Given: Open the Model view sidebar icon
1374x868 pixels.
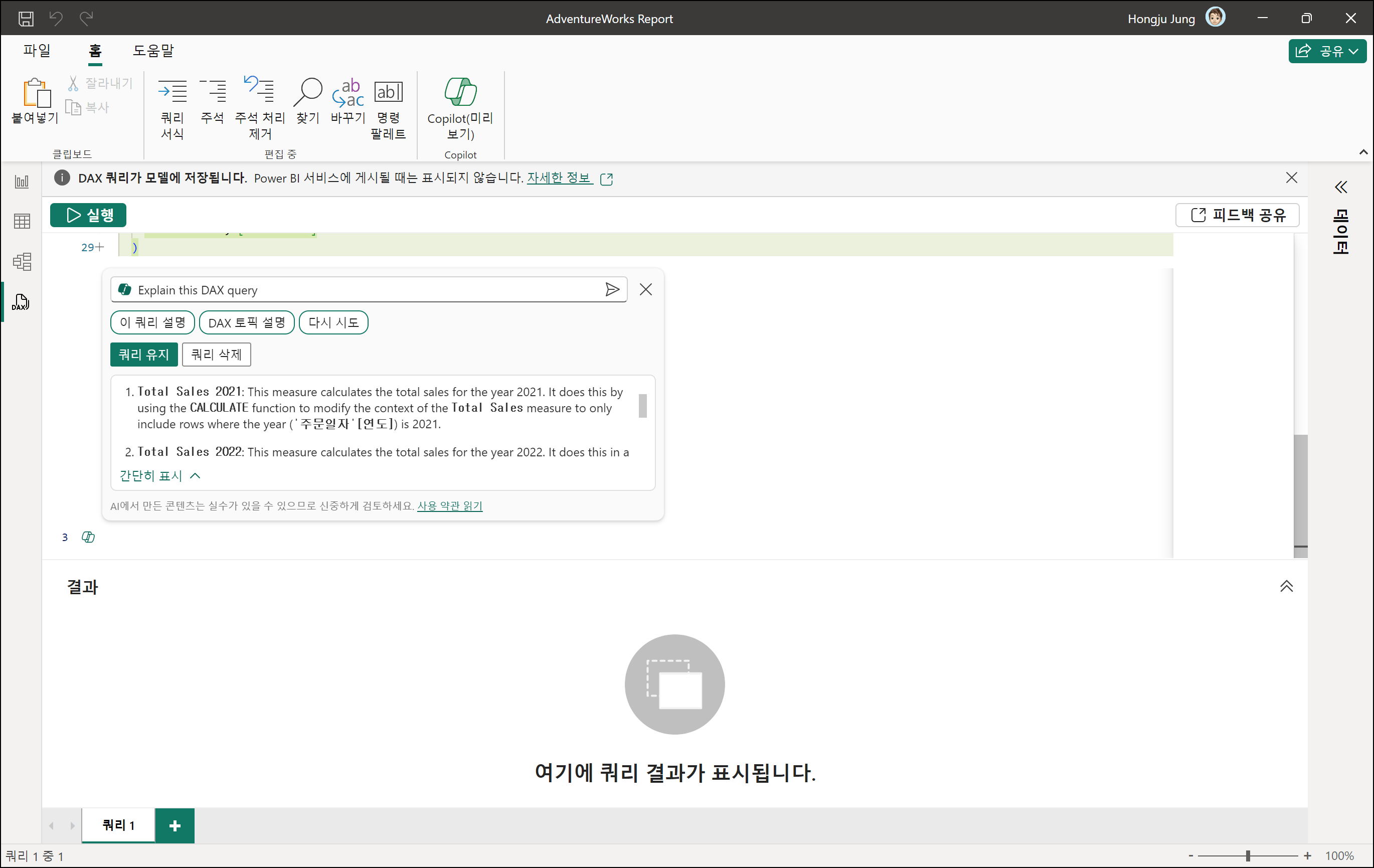Looking at the screenshot, I should point(22,261).
